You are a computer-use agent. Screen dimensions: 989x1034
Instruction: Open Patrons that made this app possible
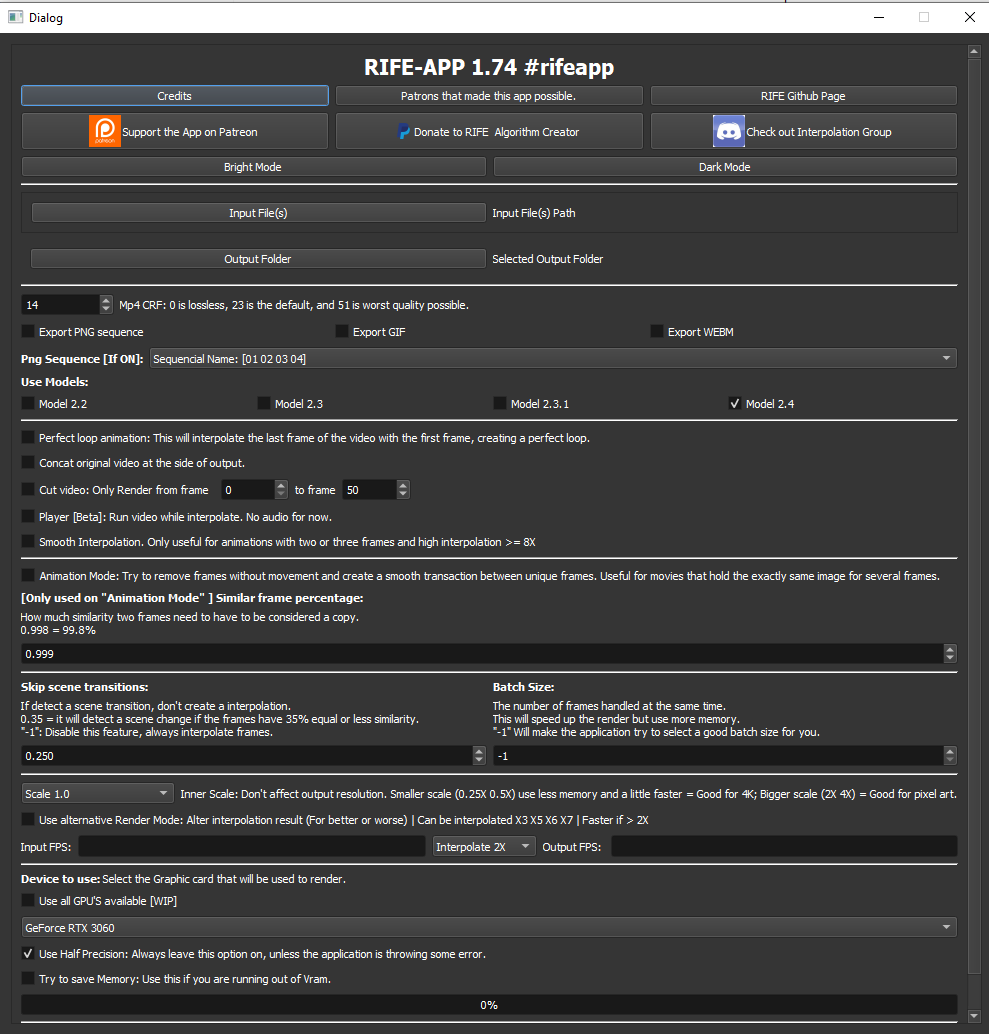pyautogui.click(x=489, y=96)
